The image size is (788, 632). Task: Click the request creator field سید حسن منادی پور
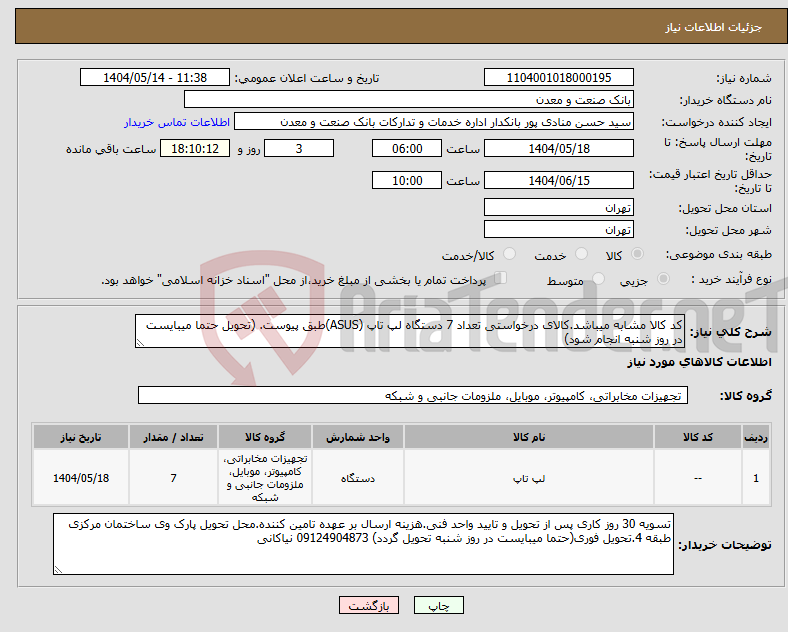(x=434, y=122)
